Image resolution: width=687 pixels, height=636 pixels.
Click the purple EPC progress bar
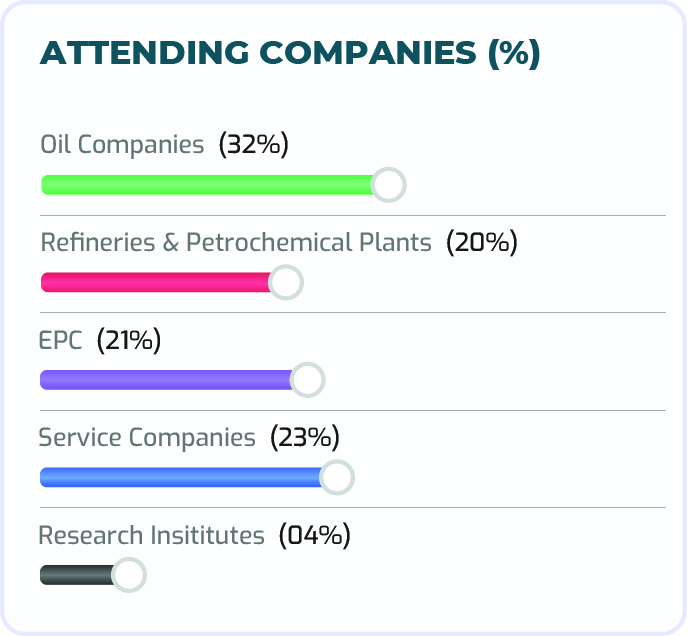point(165,380)
